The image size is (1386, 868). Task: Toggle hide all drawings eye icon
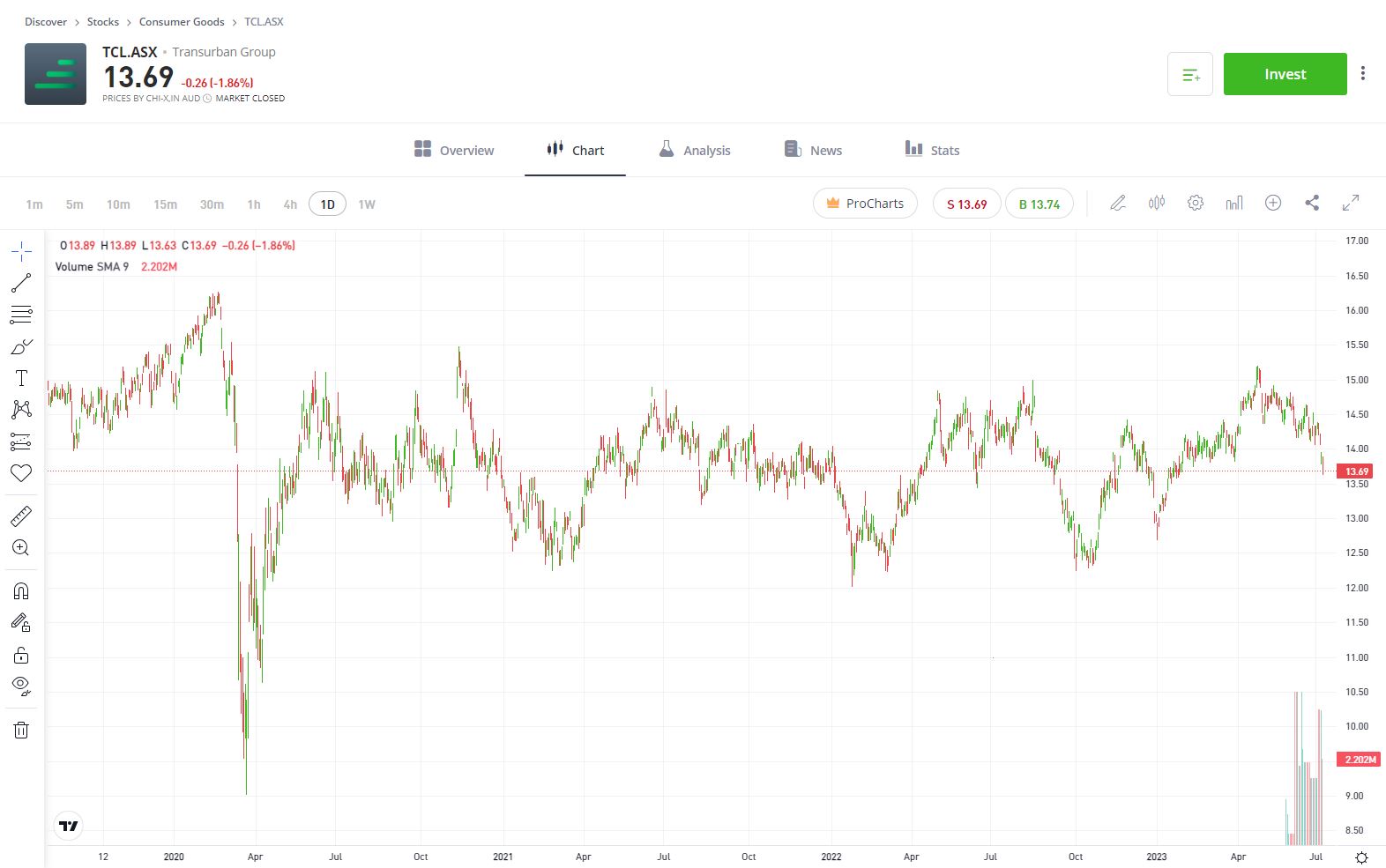click(x=21, y=686)
